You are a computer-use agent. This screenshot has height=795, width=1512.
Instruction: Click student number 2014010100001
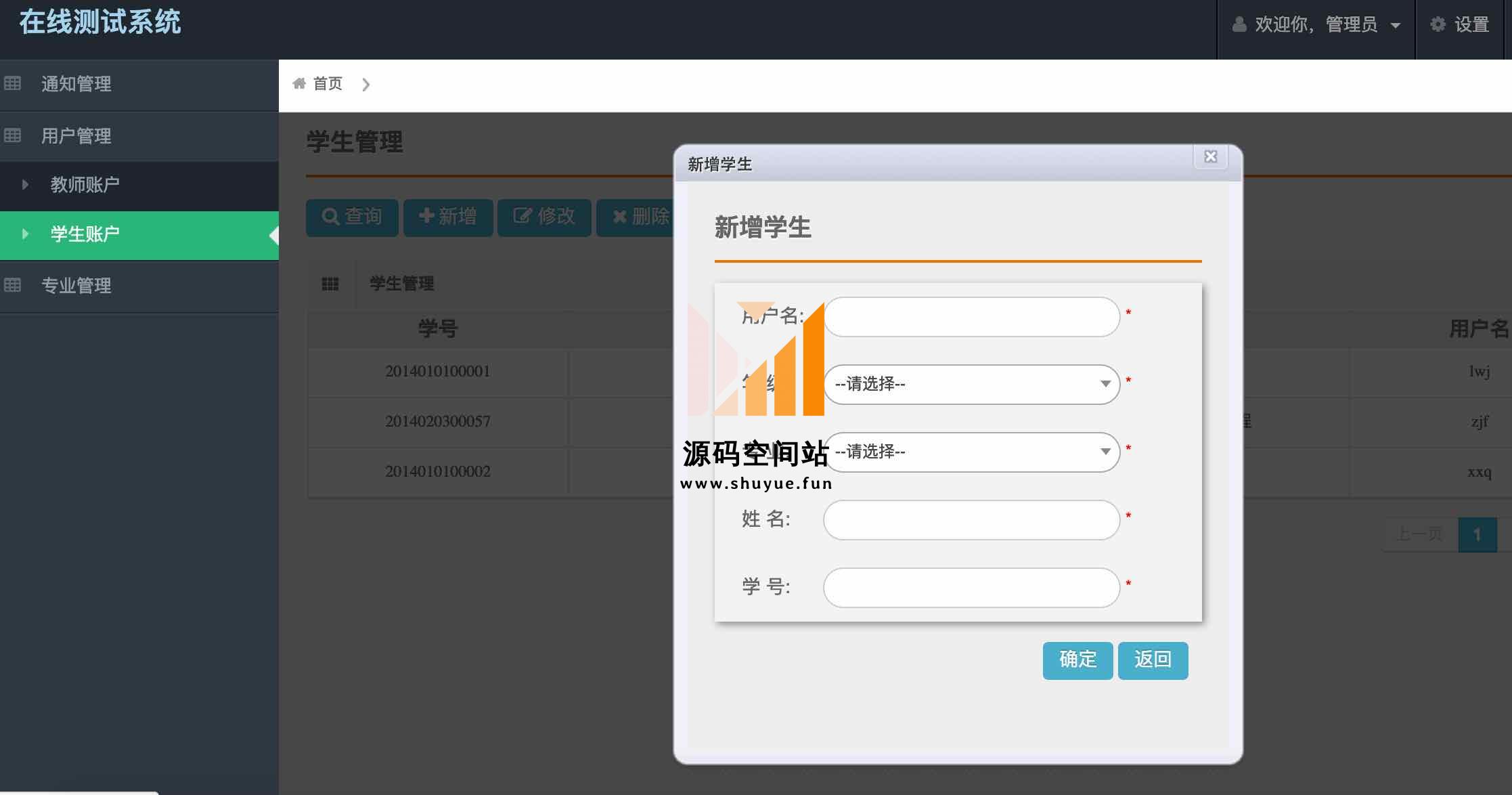click(438, 371)
